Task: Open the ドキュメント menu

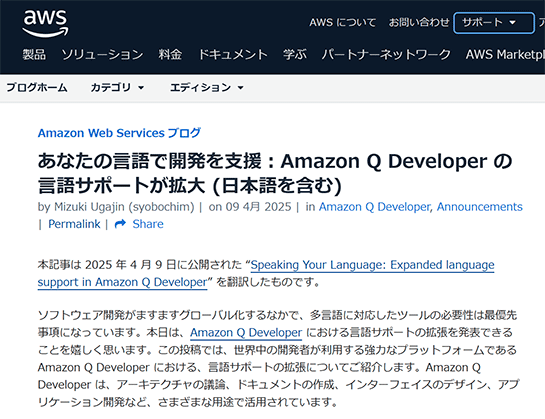Action: [233, 54]
